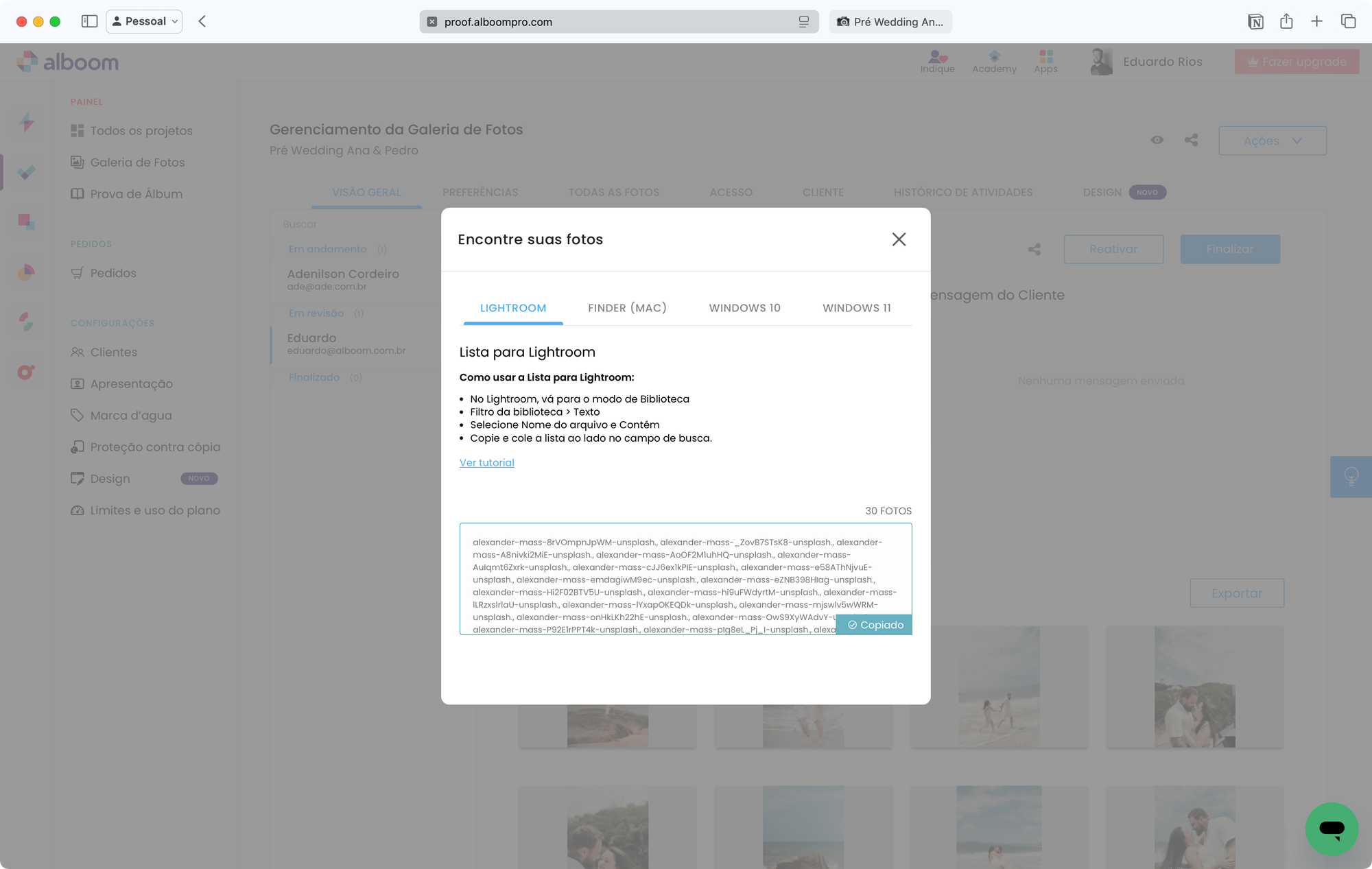
Task: Open the Ver tutorial link
Action: pos(486,462)
